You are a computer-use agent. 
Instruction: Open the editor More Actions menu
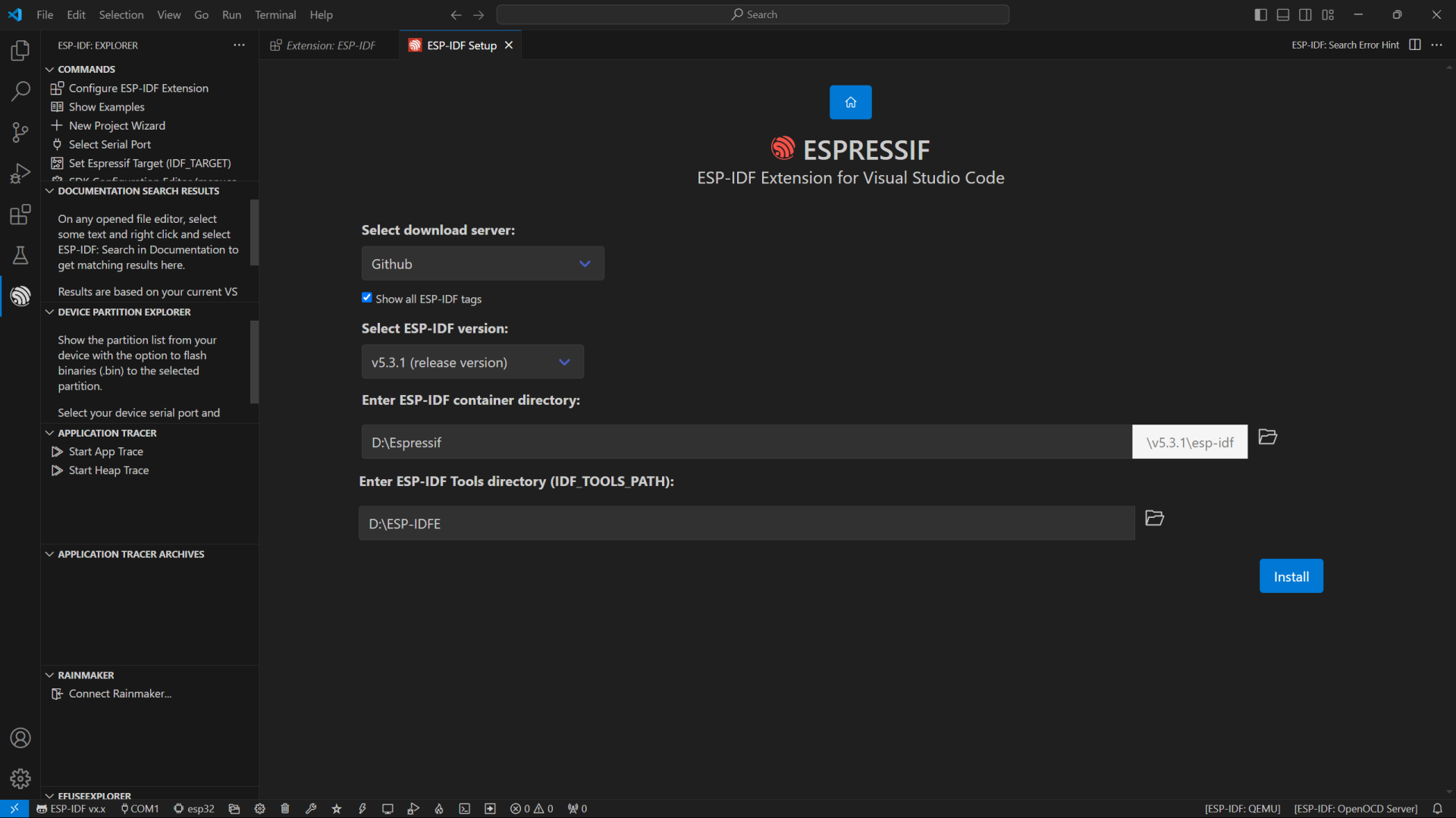1437,45
